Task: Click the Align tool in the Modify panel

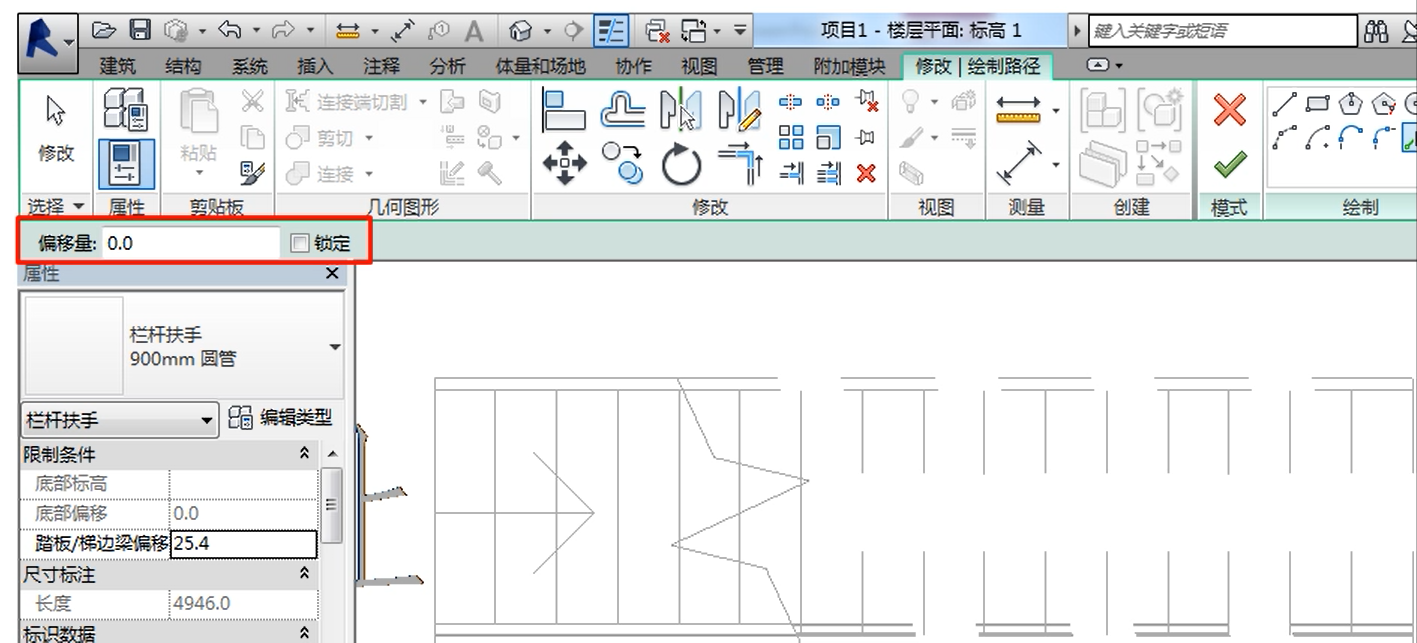Action: [x=564, y=110]
